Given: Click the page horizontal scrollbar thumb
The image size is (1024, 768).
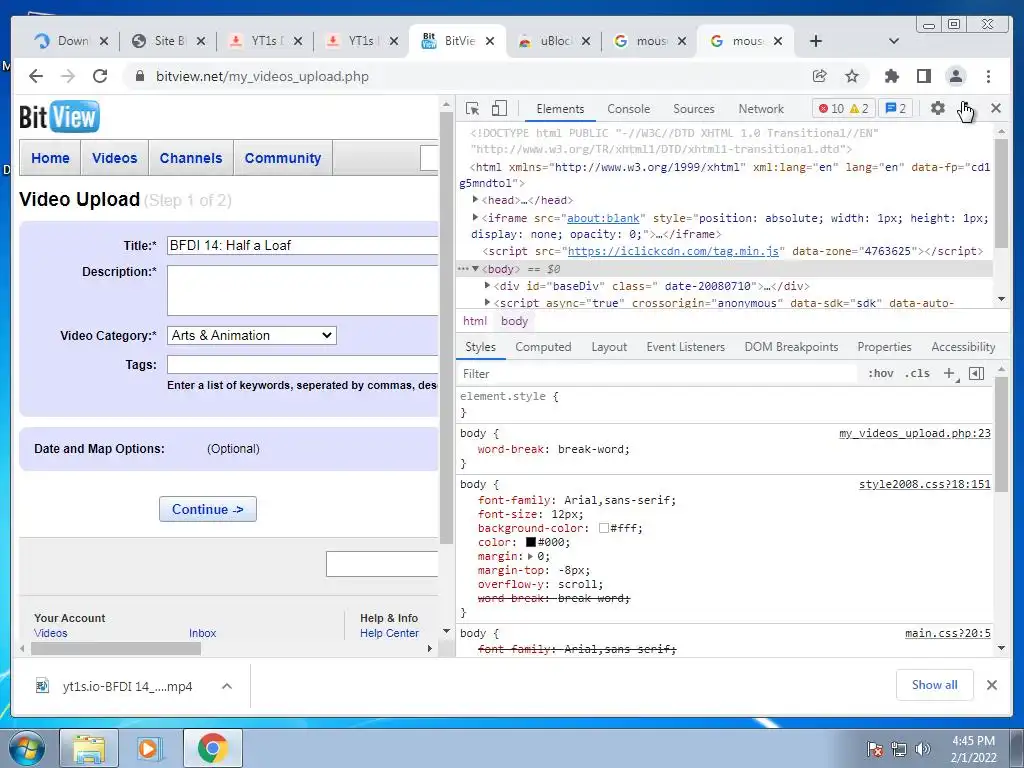Looking at the screenshot, I should 116,648.
